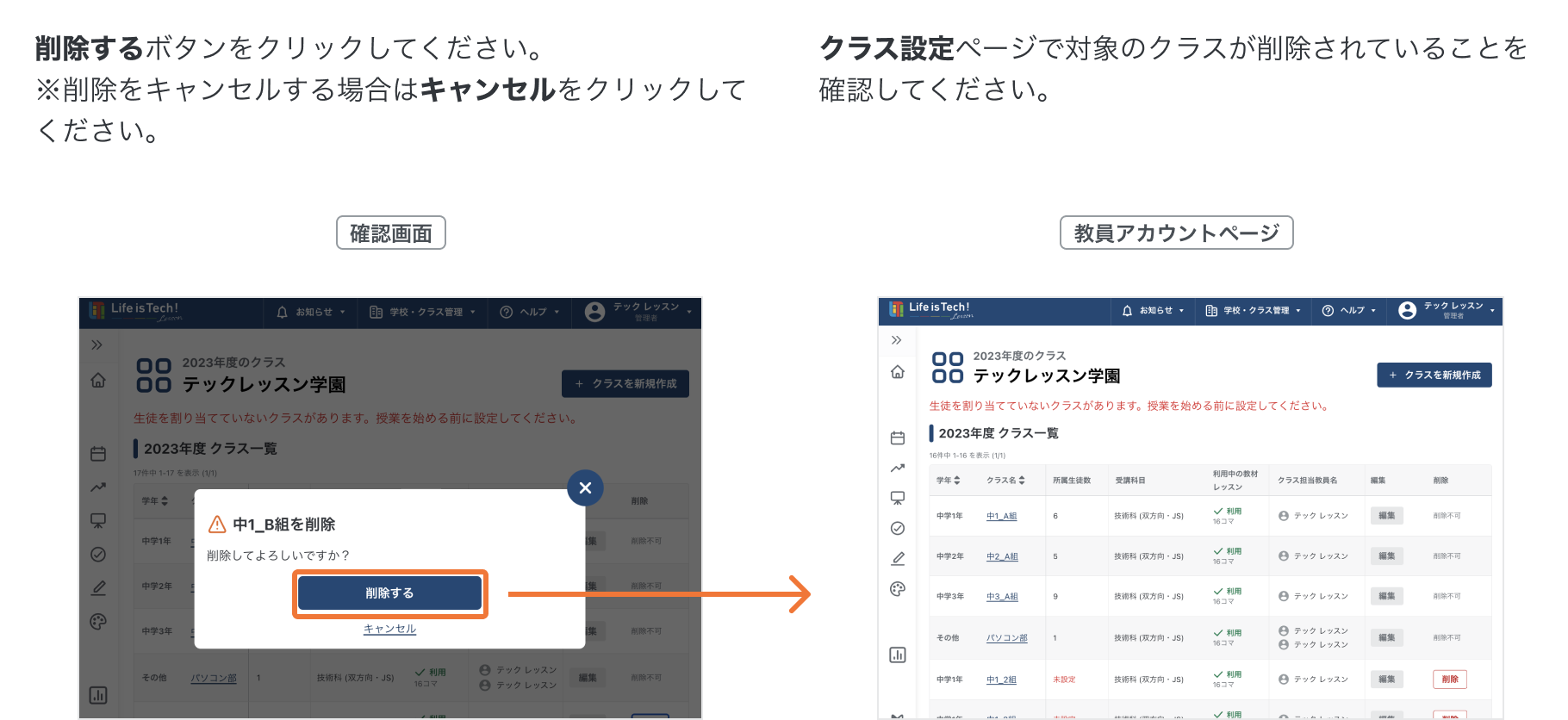This screenshot has height=720, width=1568.
Task: Select the pencil icon in the right page's sidebar
Action: tap(898, 558)
